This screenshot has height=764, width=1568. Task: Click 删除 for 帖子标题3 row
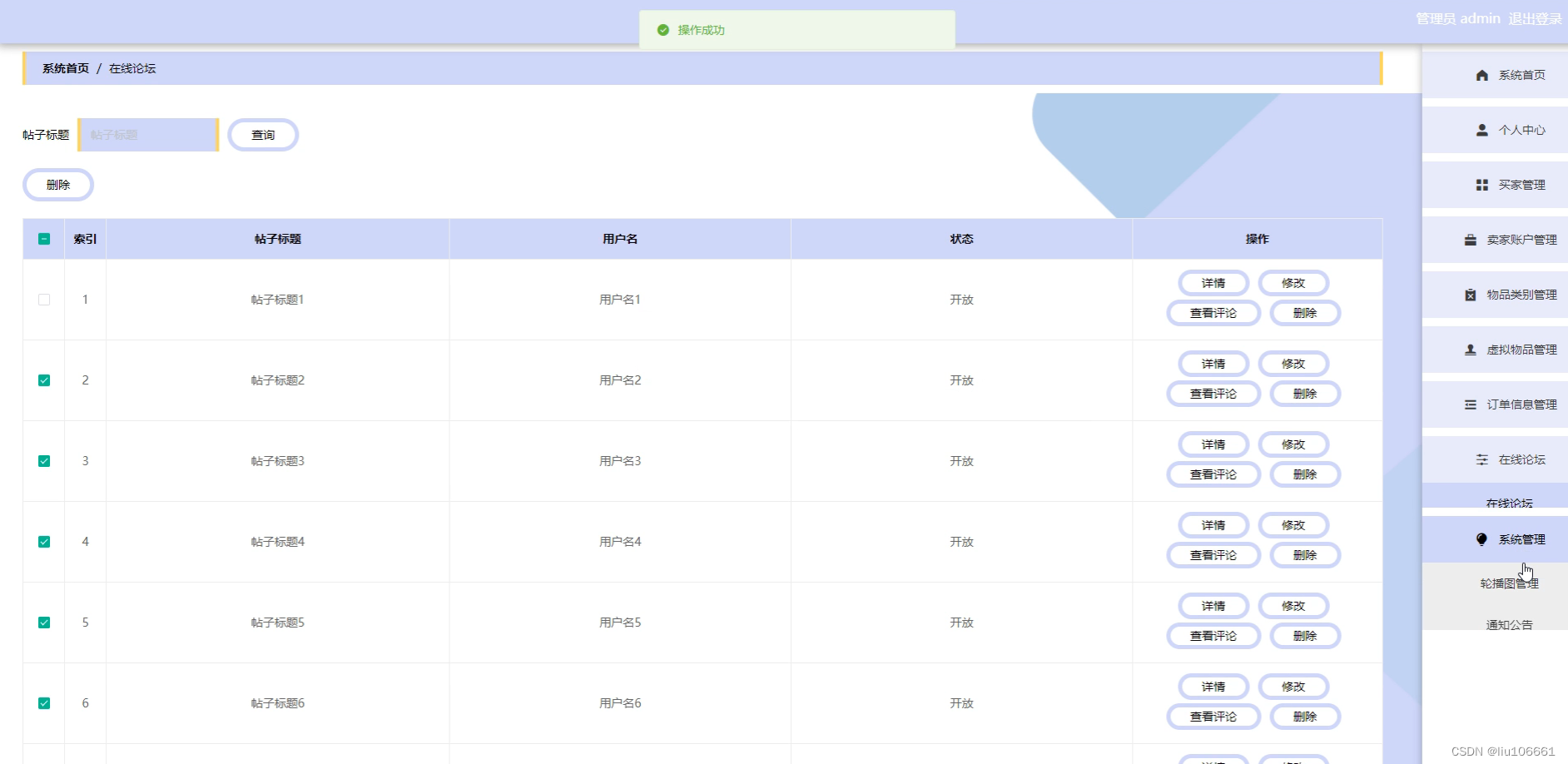coord(1305,474)
